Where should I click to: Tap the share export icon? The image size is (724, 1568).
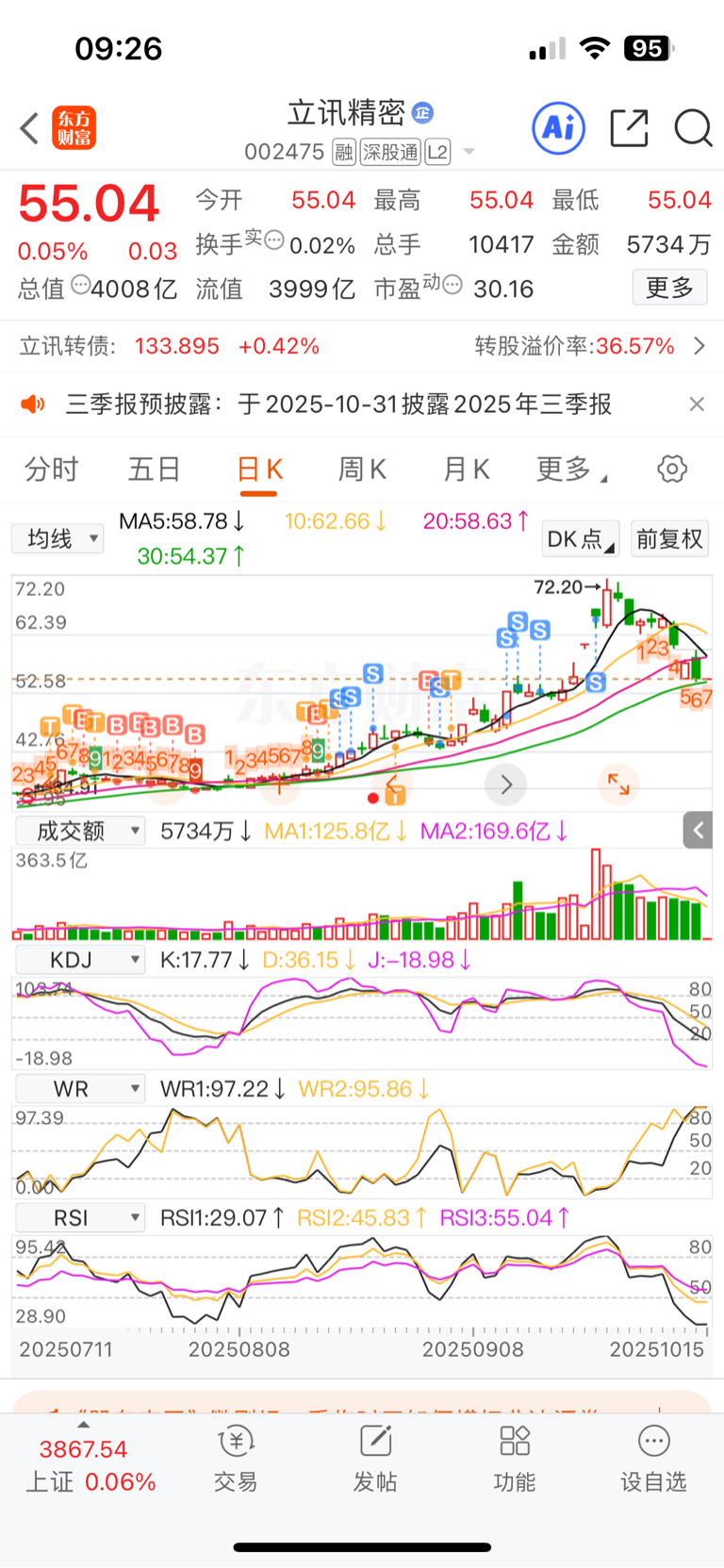[x=629, y=128]
